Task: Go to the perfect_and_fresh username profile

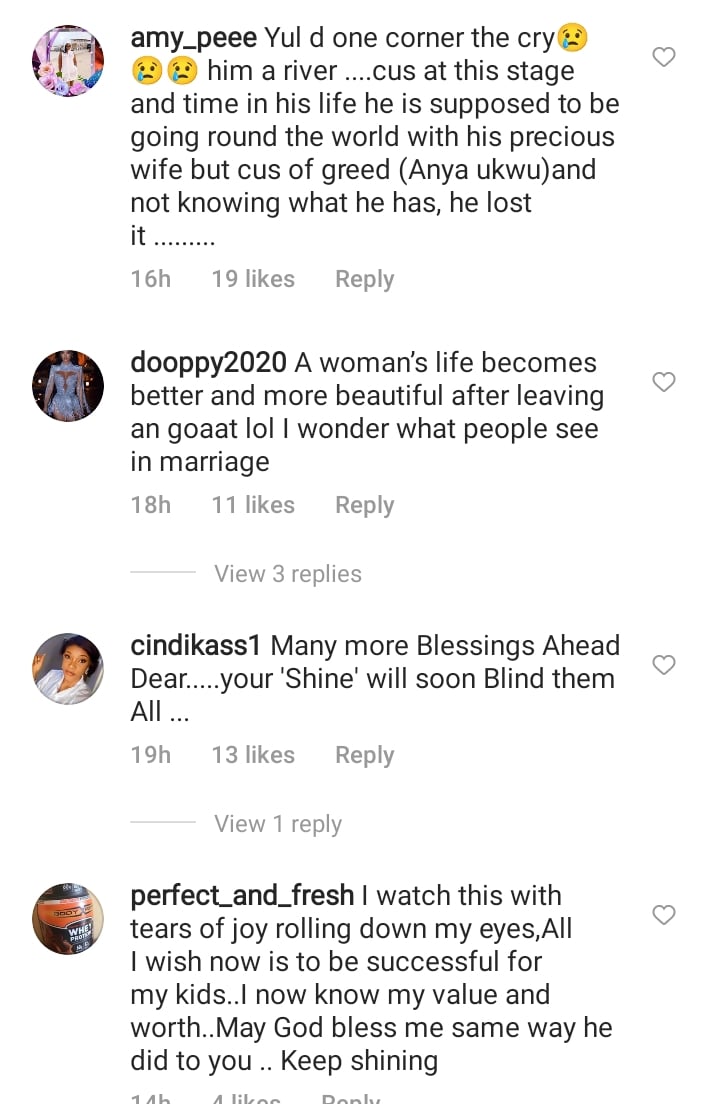Action: 242,896
